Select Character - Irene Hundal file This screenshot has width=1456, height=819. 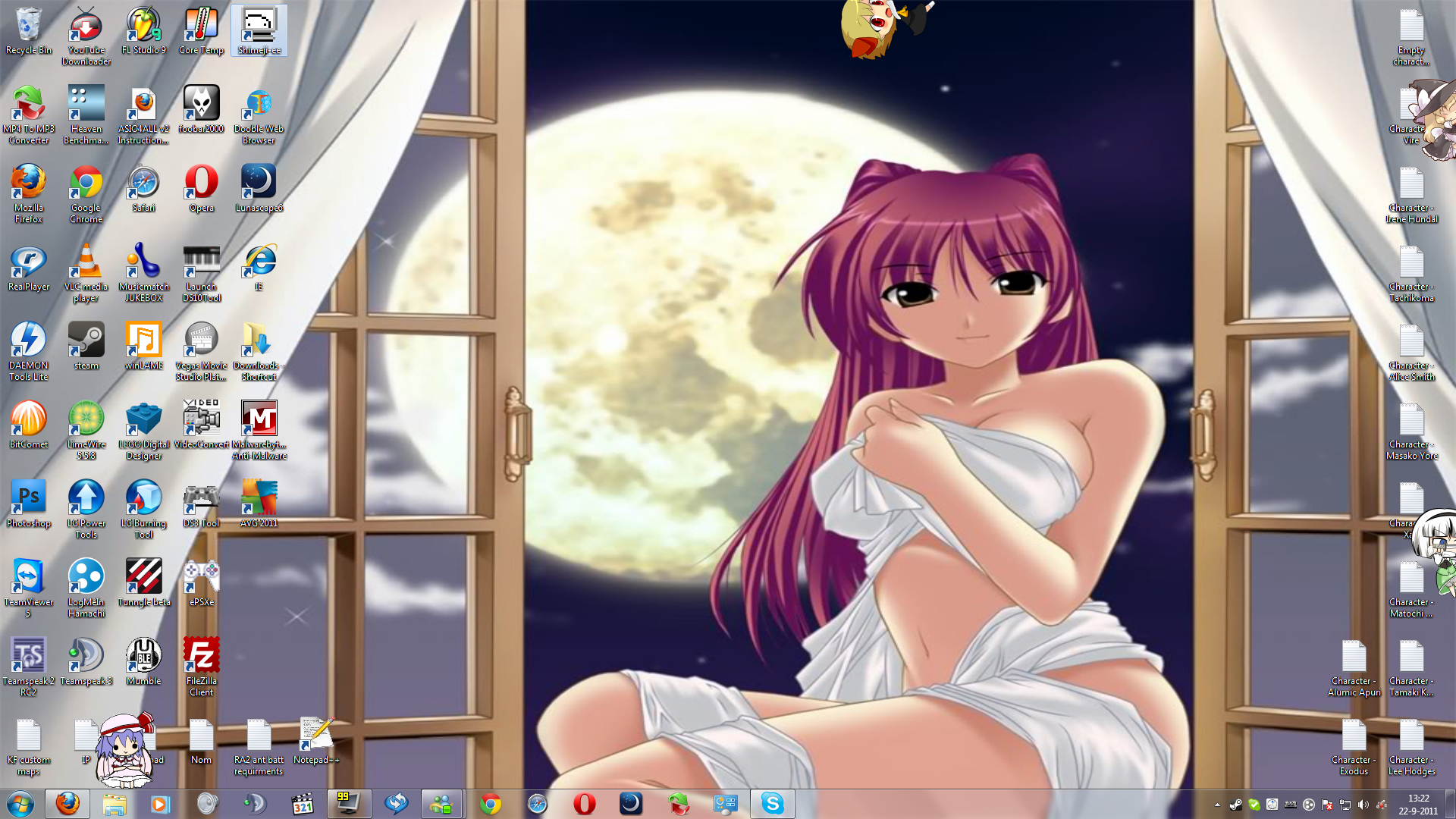[x=1411, y=193]
